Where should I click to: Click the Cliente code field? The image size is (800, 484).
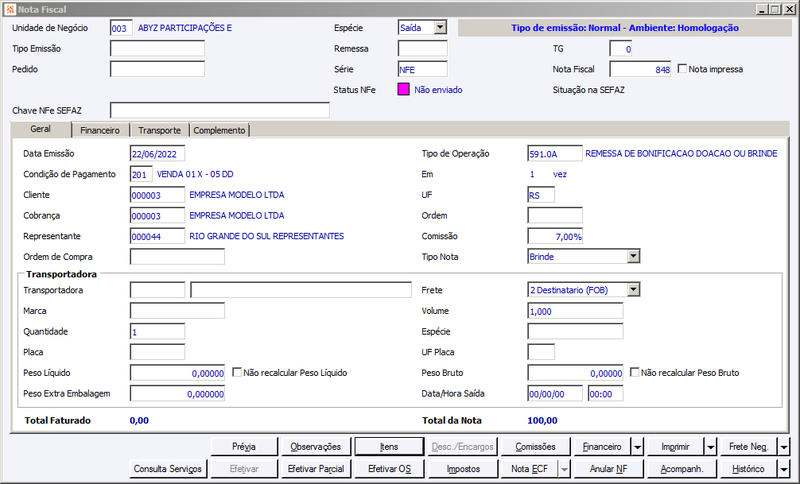coord(157,195)
